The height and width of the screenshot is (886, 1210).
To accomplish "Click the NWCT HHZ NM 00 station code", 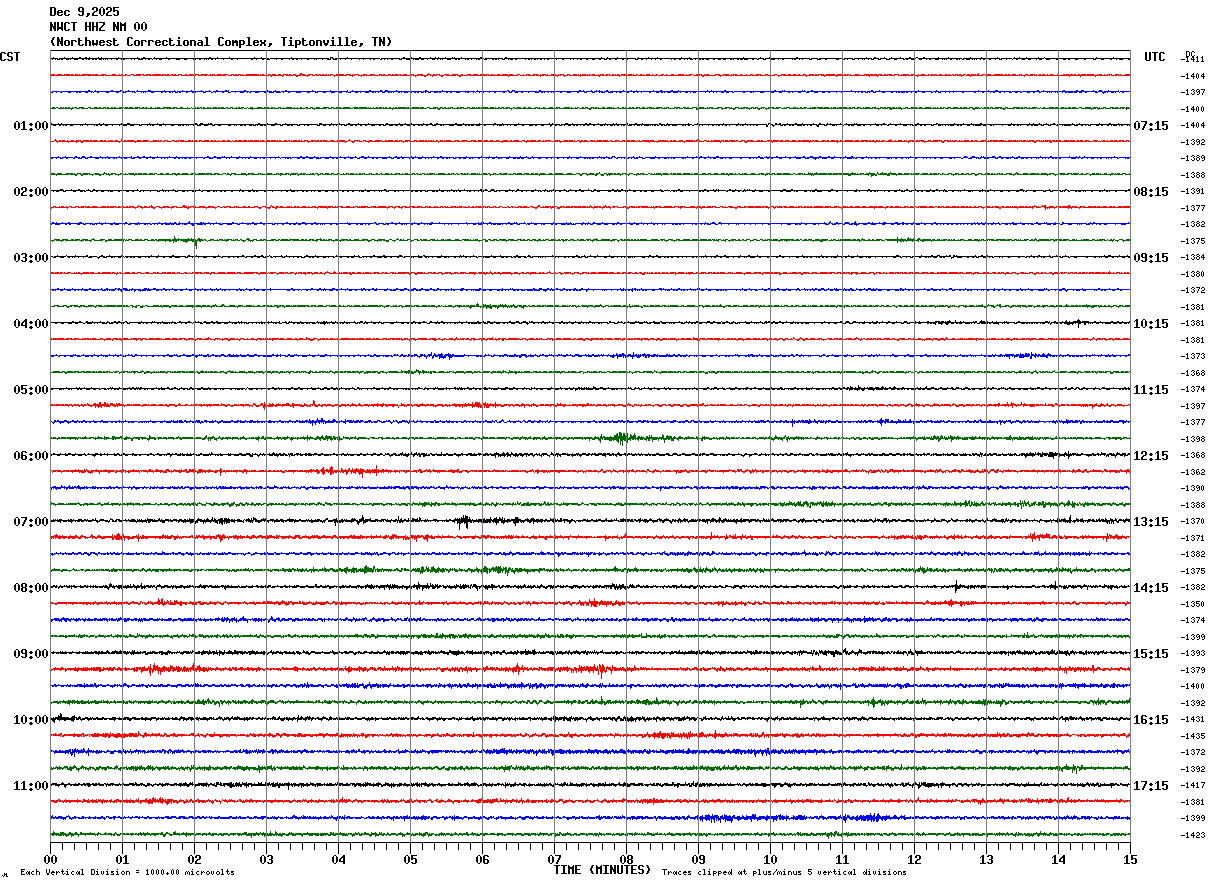I will click(98, 27).
